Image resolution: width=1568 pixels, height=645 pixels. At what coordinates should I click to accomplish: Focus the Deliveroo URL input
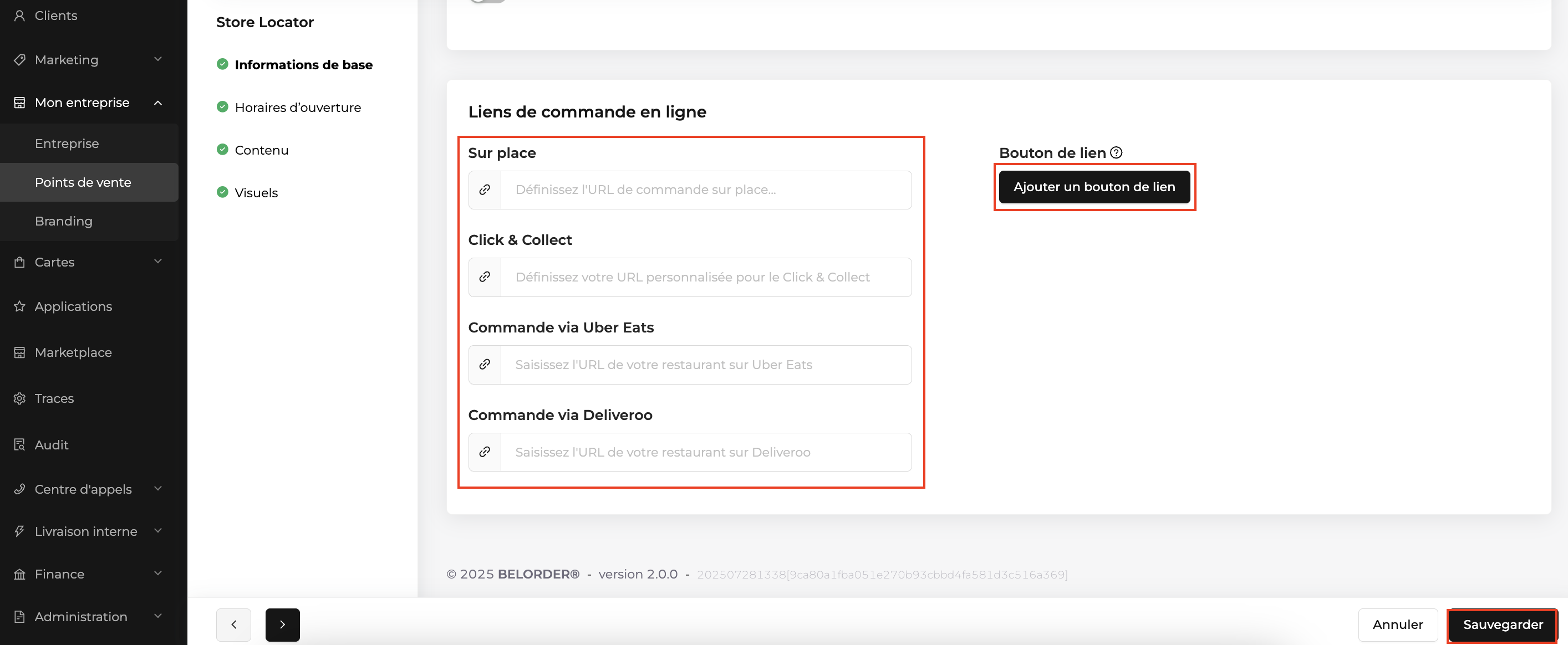click(x=706, y=452)
